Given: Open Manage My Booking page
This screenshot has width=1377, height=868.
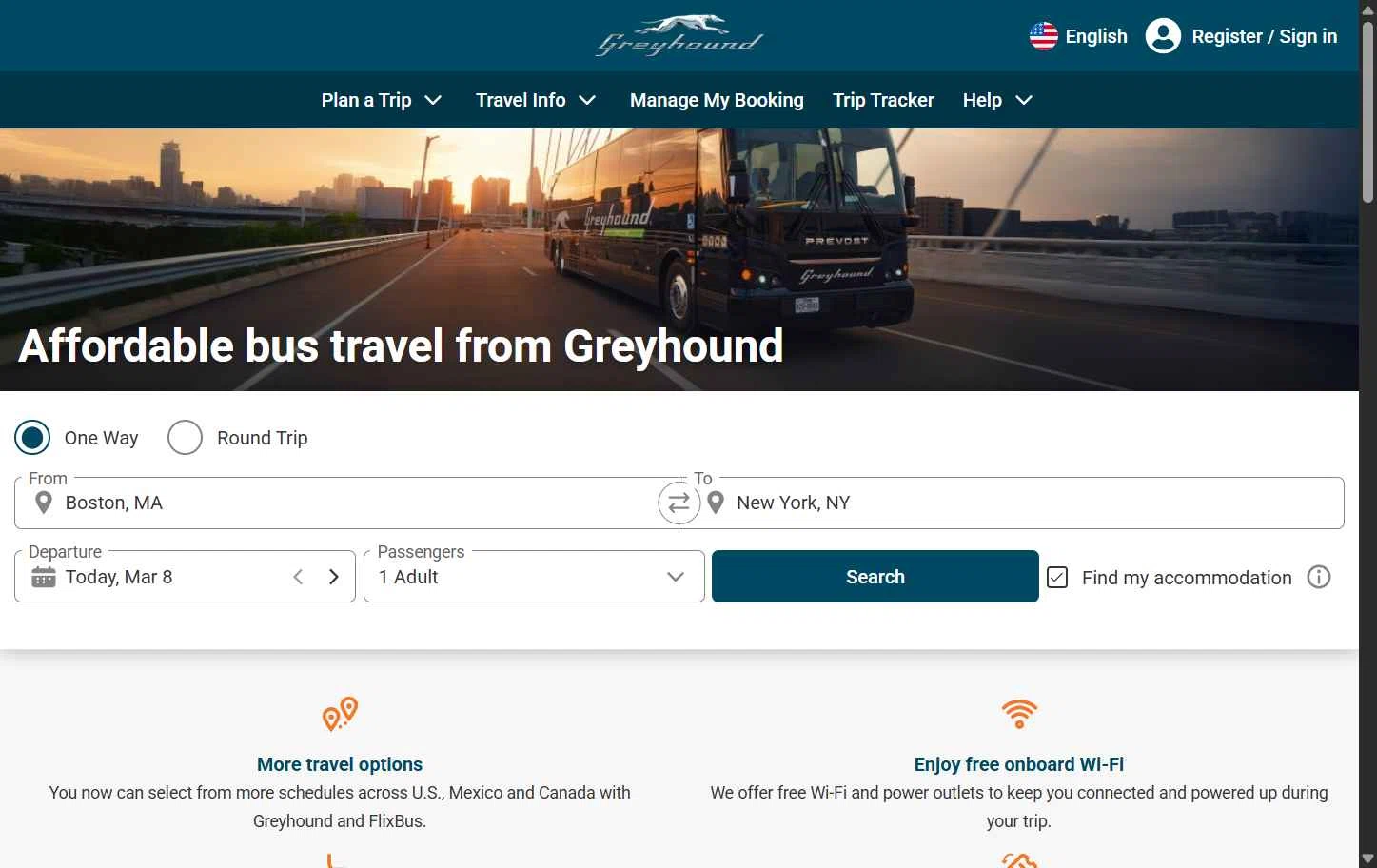Looking at the screenshot, I should (x=717, y=100).
